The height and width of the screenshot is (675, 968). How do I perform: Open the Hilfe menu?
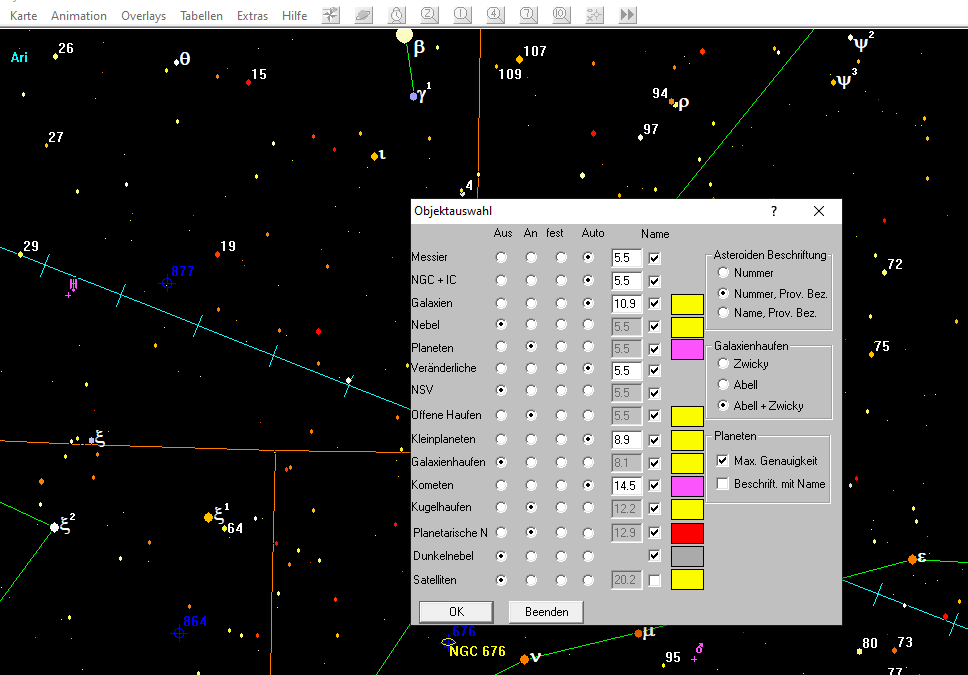pos(294,16)
